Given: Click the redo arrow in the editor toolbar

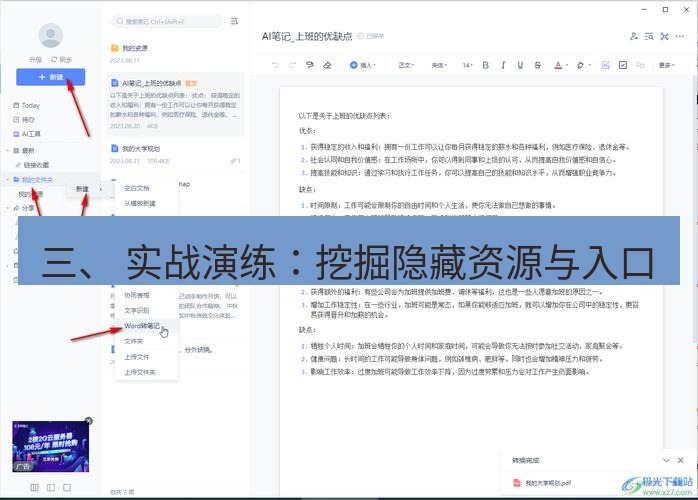Looking at the screenshot, I should click(x=292, y=65).
